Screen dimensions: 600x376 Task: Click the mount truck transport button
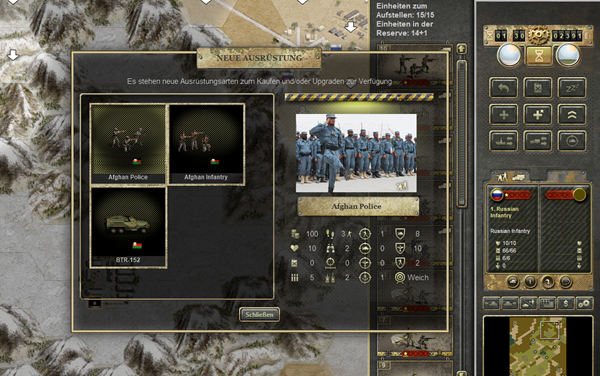pyautogui.click(x=538, y=141)
